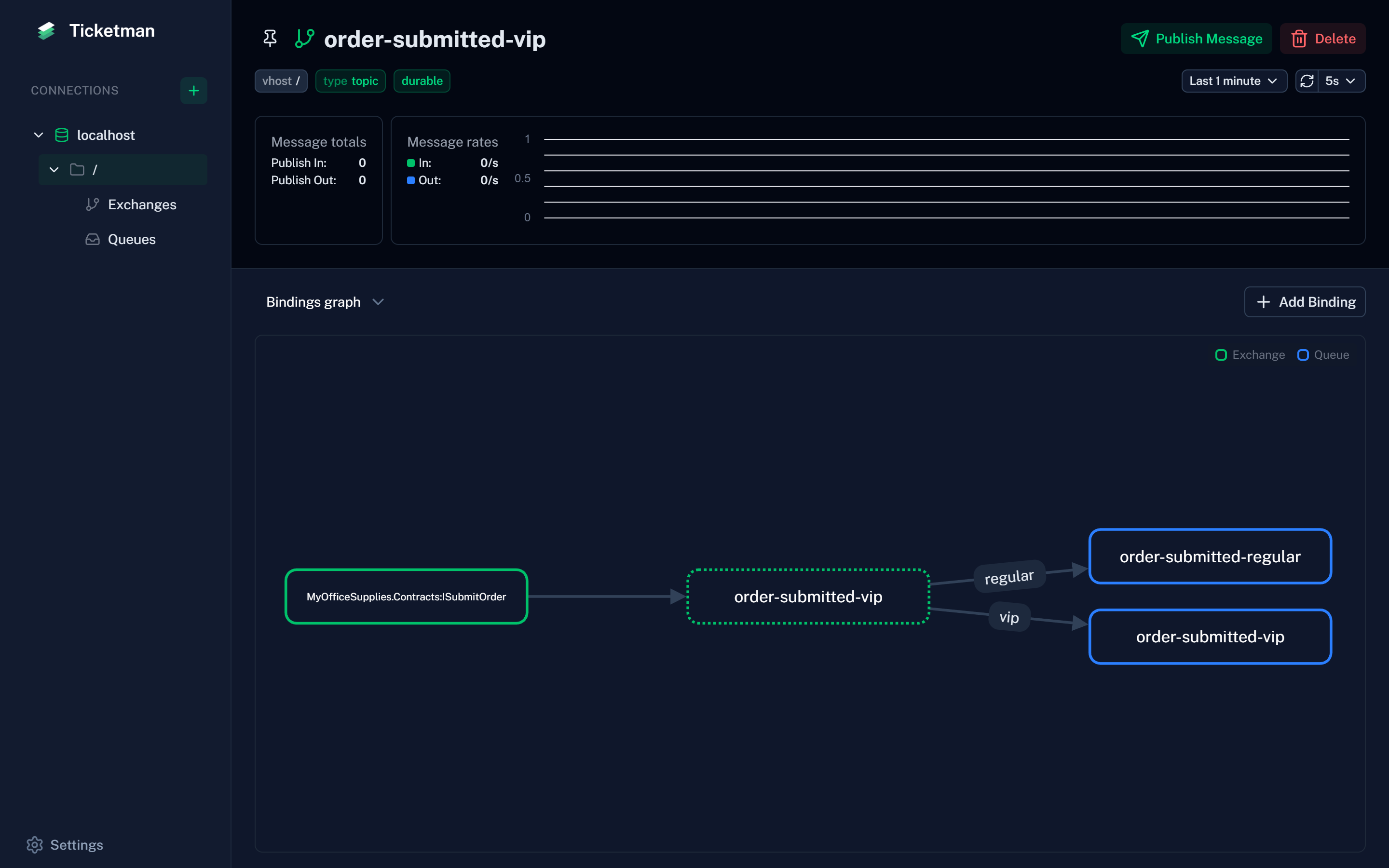Image resolution: width=1389 pixels, height=868 pixels.
Task: Click the add connection plus button
Action: (x=193, y=91)
